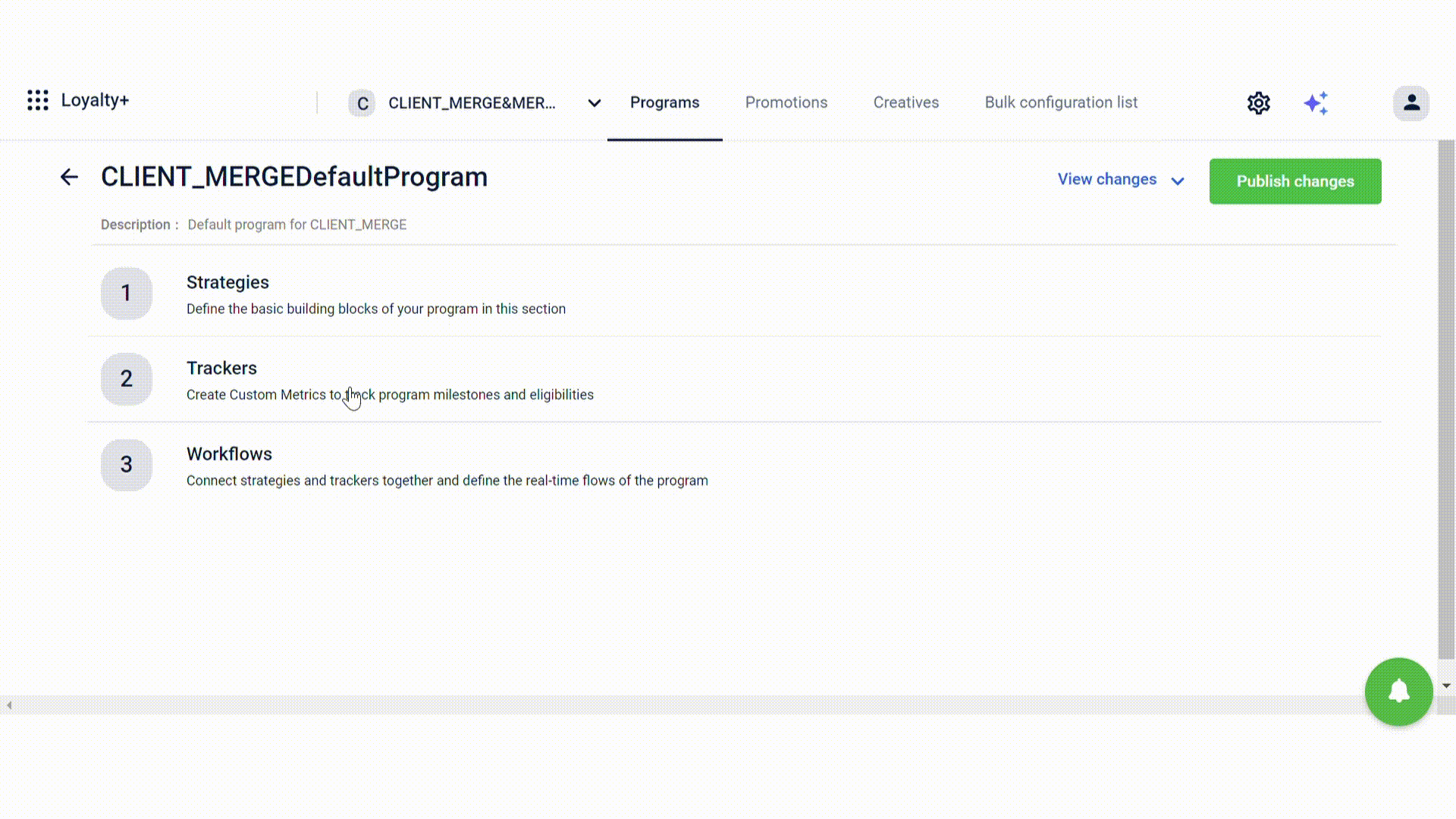Click the settings gear icon
Screen dimensions: 1456x819
(x=1259, y=103)
